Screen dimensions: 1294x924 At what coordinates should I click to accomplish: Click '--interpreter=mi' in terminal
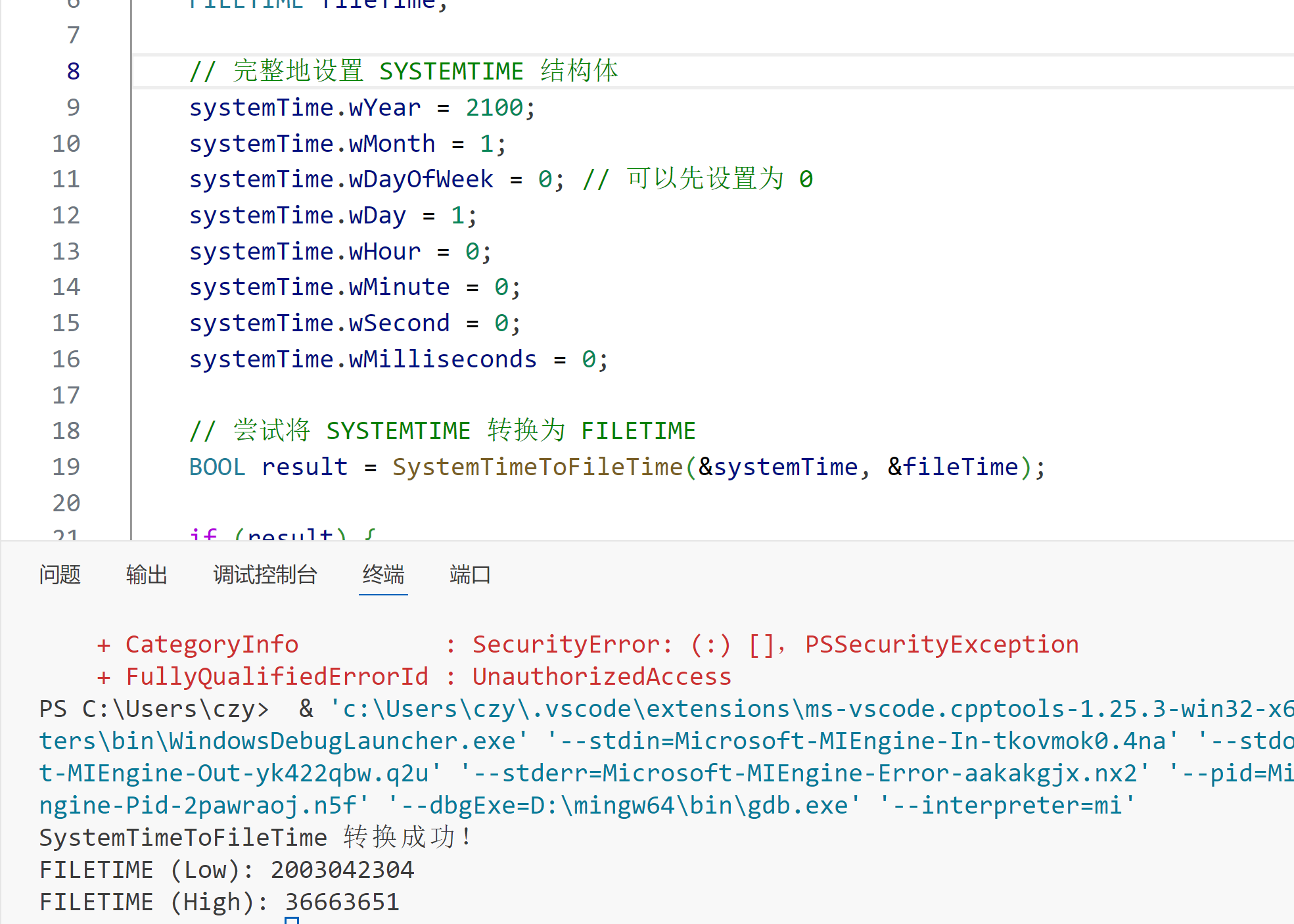coord(1007,805)
